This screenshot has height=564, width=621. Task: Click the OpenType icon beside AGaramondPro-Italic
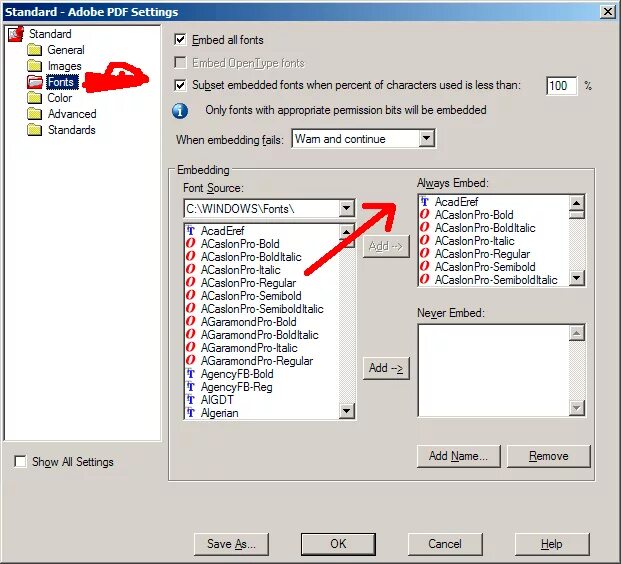190,347
